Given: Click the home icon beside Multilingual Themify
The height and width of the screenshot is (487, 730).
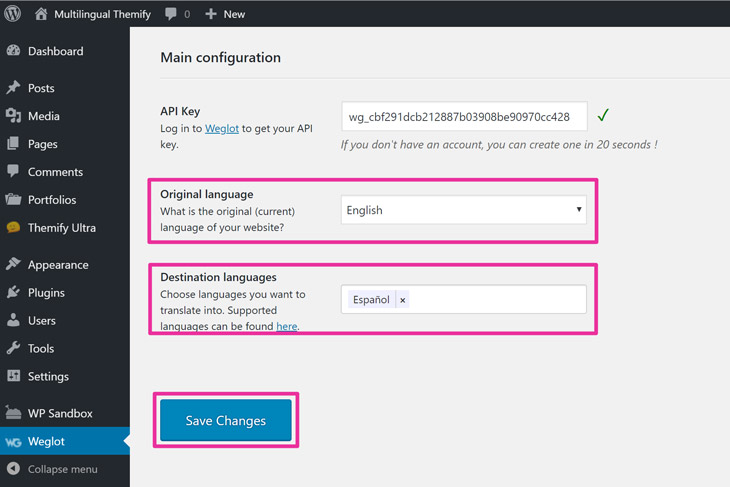Looking at the screenshot, I should (x=41, y=14).
